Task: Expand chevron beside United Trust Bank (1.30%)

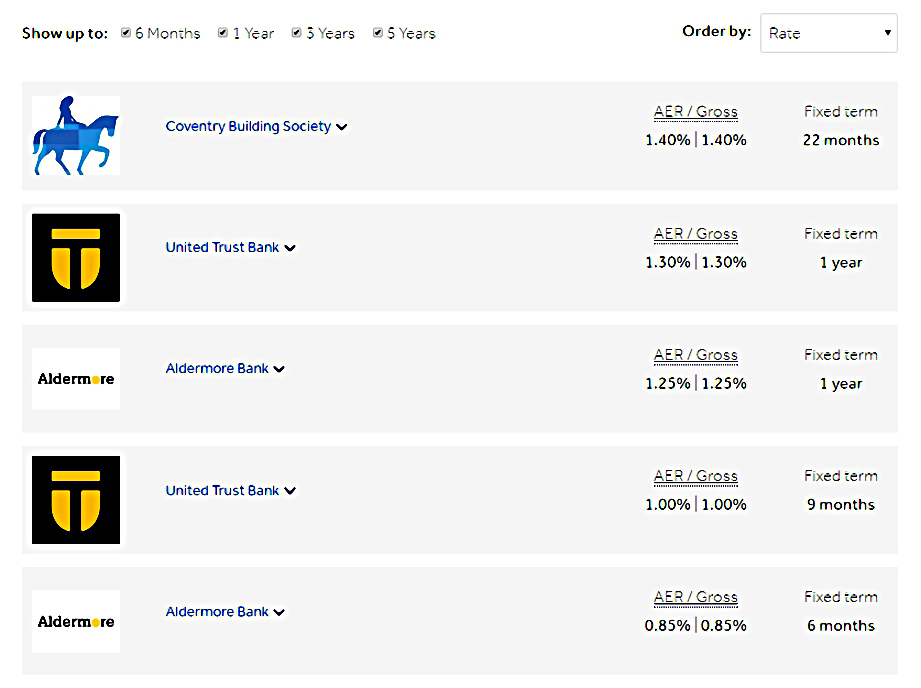Action: coord(290,248)
